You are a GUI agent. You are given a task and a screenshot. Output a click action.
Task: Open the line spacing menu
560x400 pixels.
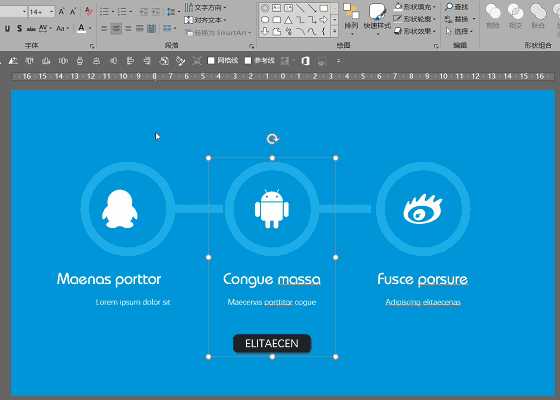173,12
